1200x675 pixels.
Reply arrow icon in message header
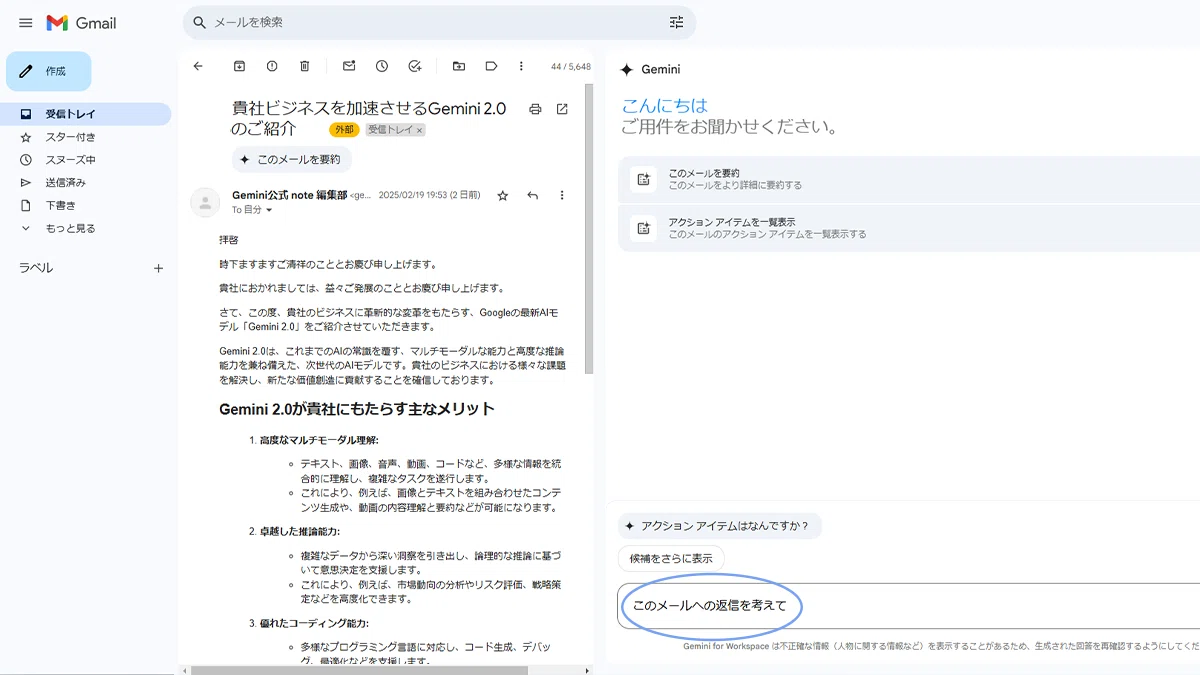(533, 196)
